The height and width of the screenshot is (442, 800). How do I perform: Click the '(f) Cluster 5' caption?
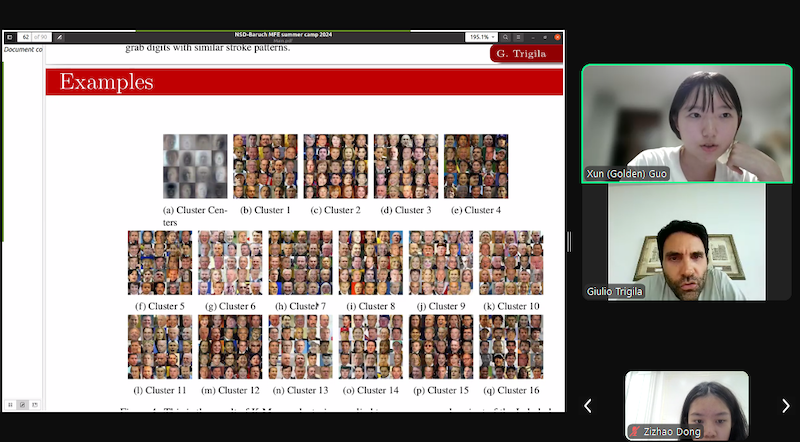tap(160, 306)
